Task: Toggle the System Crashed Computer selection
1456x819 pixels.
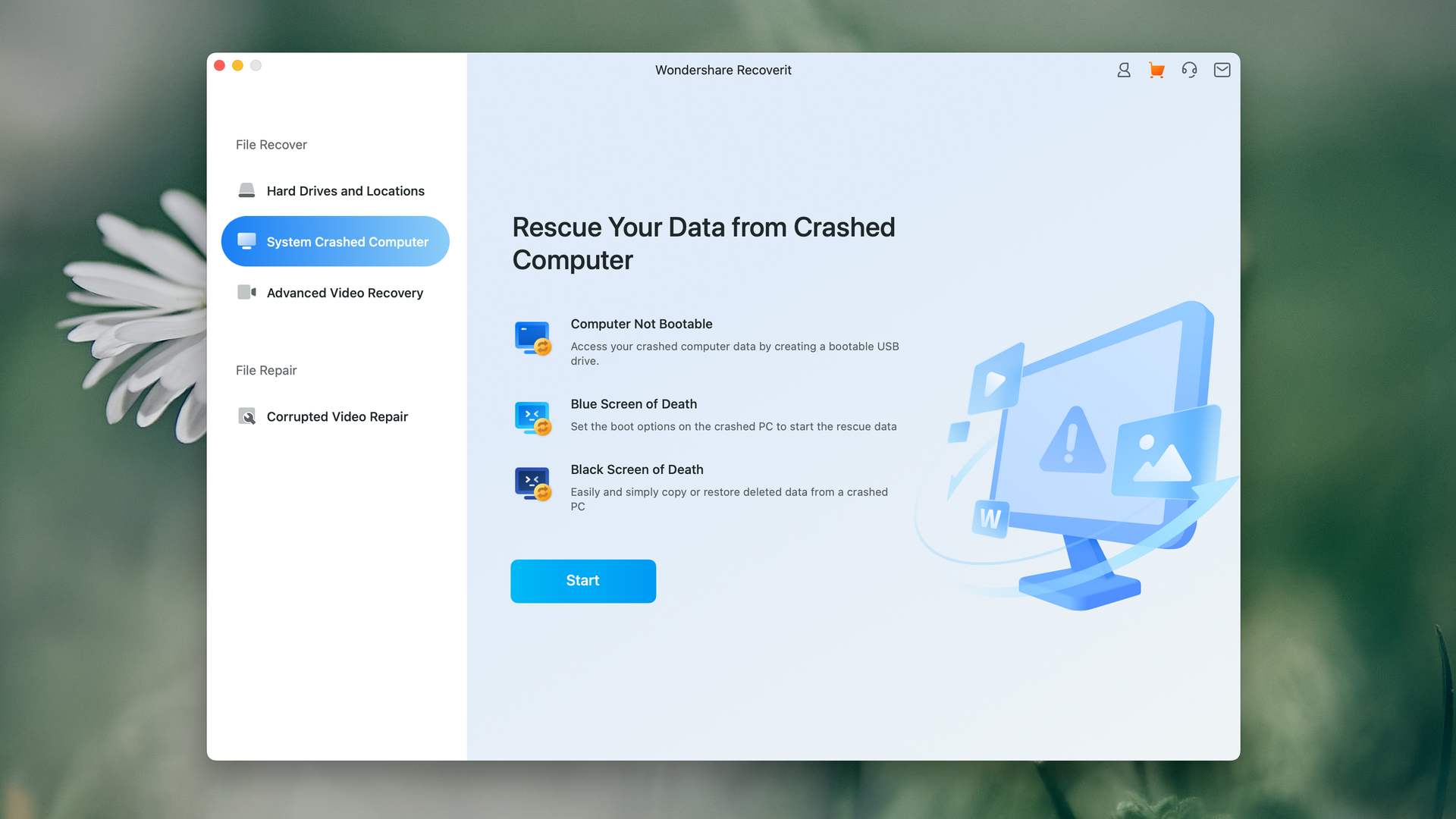Action: (335, 241)
